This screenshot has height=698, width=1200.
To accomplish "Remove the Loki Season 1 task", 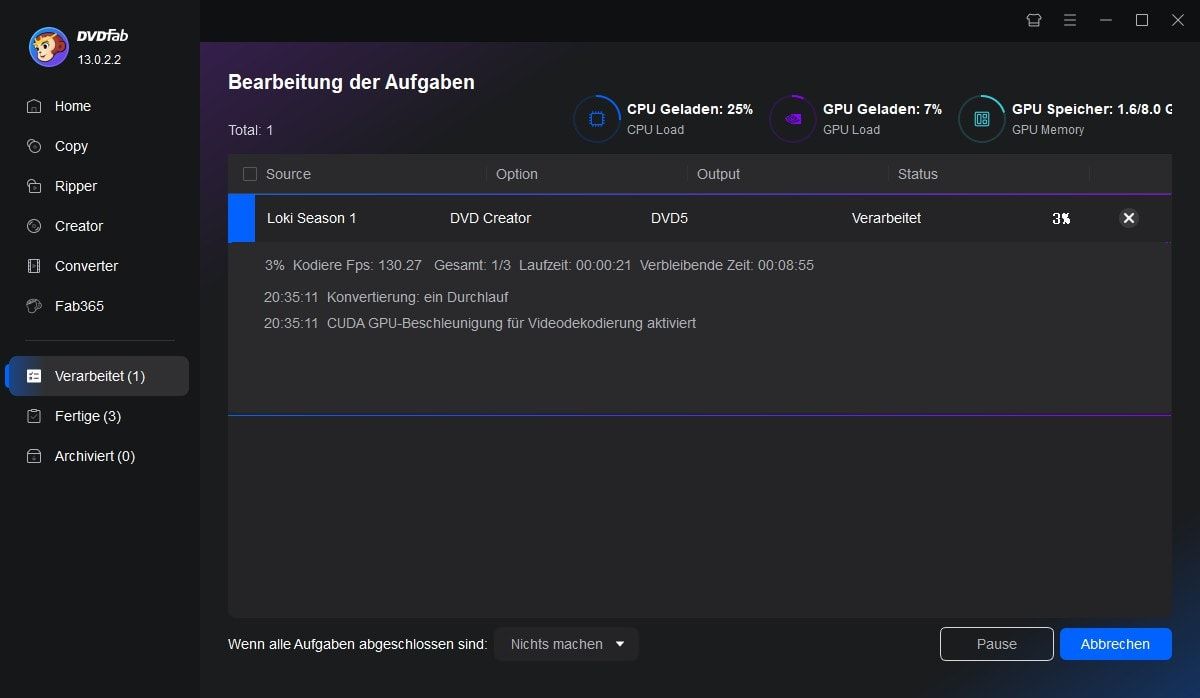I will click(x=1129, y=218).
